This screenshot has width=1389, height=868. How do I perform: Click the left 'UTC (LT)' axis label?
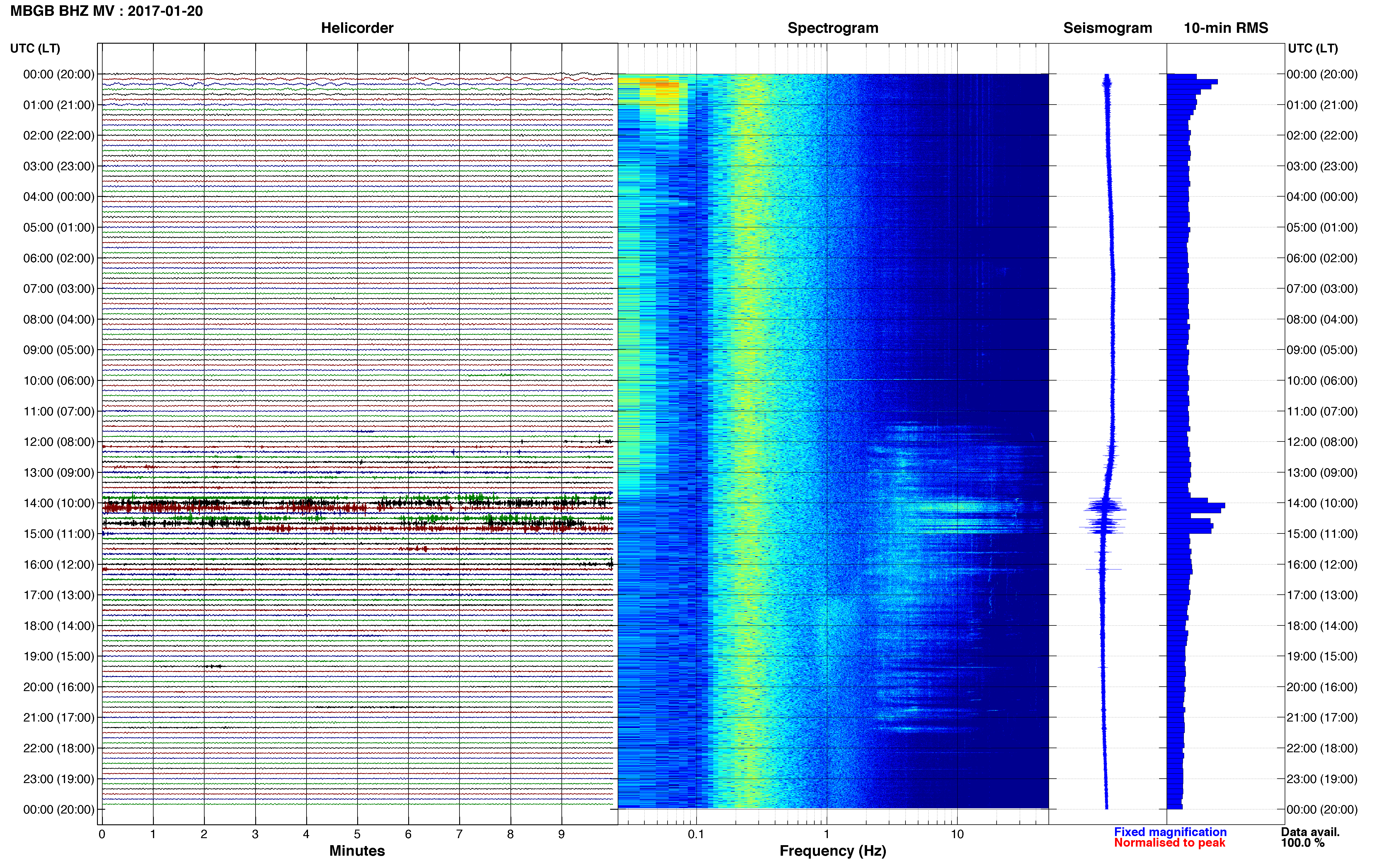tap(35, 48)
